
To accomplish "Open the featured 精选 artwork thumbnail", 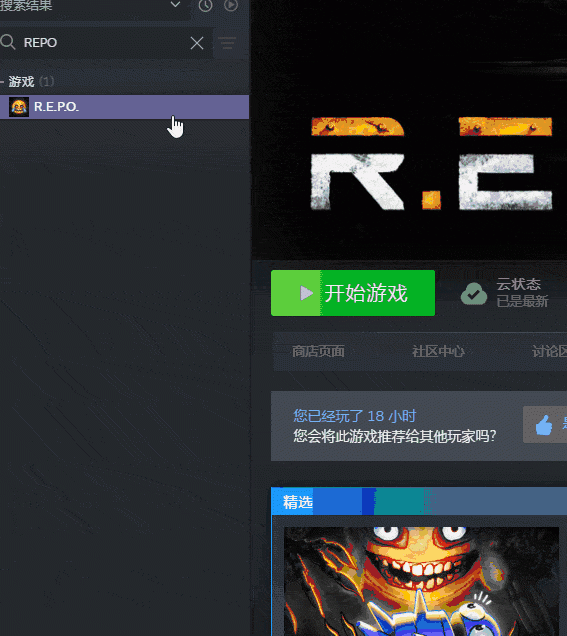I will tap(421, 581).
